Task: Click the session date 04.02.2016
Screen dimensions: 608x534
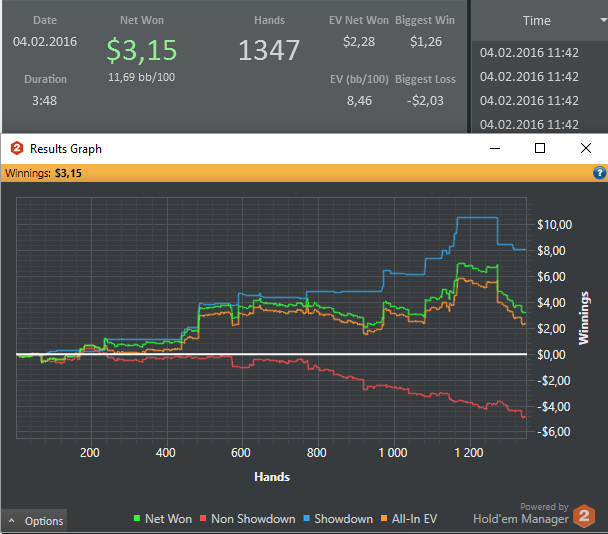Action: 45,41
